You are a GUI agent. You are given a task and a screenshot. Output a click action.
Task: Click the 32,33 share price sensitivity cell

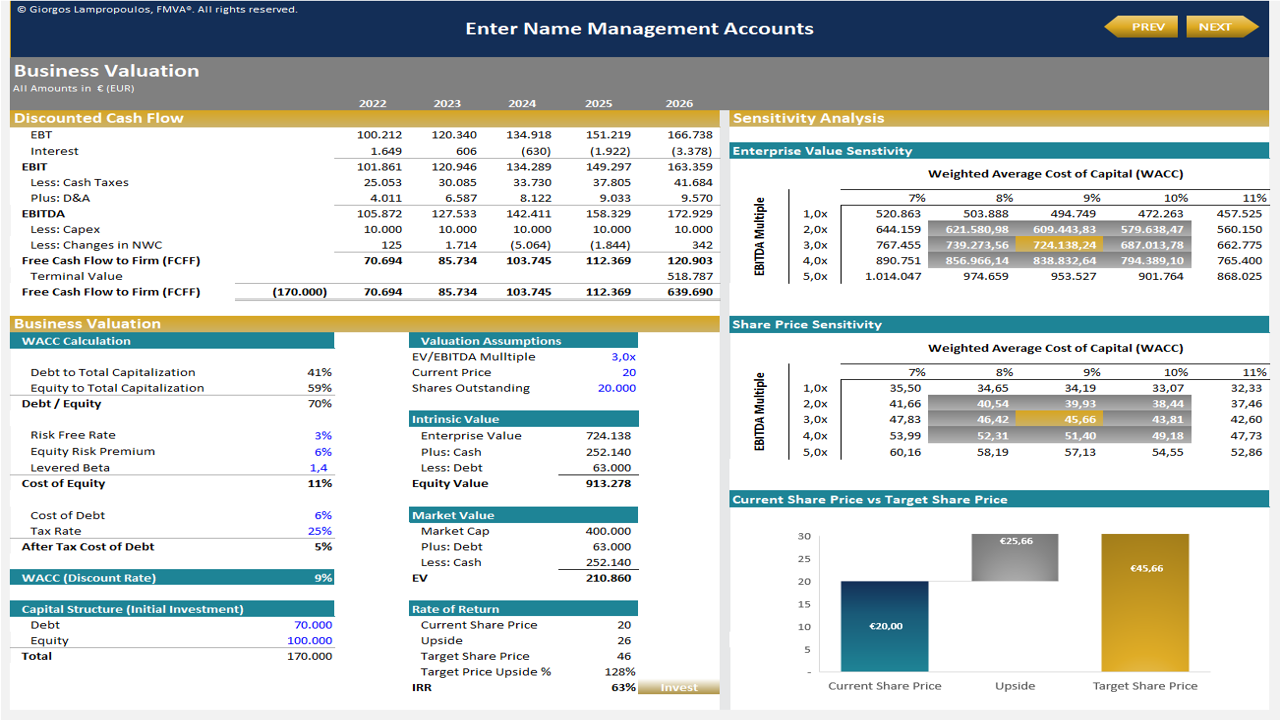tap(1246, 388)
